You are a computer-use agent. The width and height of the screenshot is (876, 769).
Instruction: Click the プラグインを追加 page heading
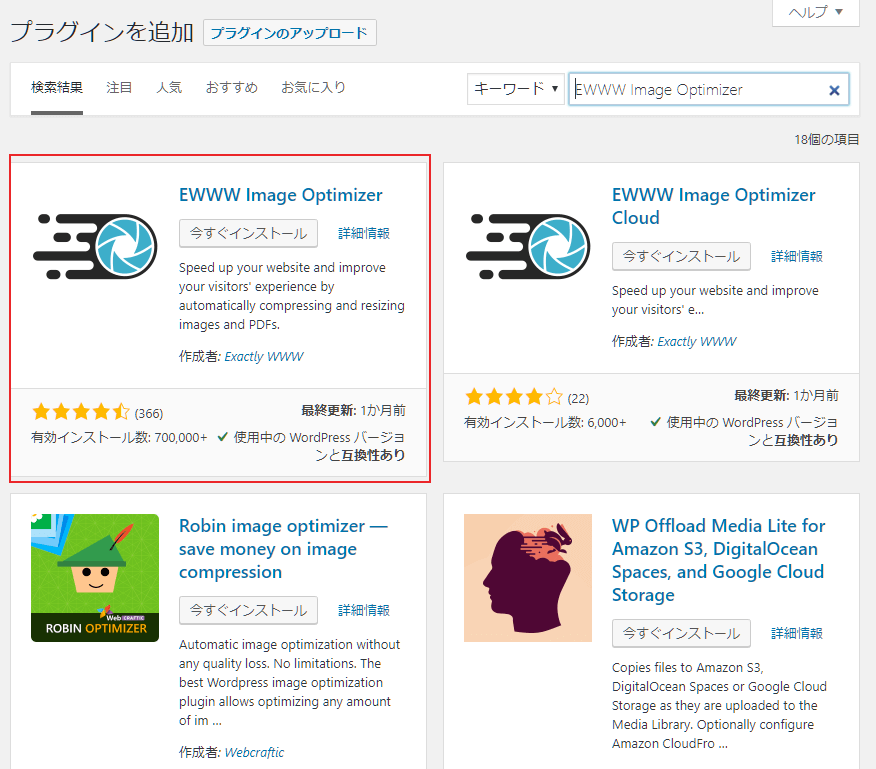click(102, 31)
